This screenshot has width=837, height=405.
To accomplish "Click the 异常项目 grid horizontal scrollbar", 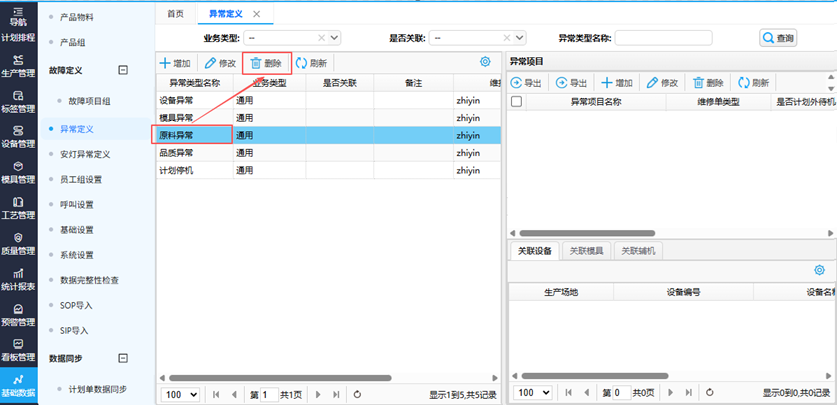I will [x=587, y=233].
